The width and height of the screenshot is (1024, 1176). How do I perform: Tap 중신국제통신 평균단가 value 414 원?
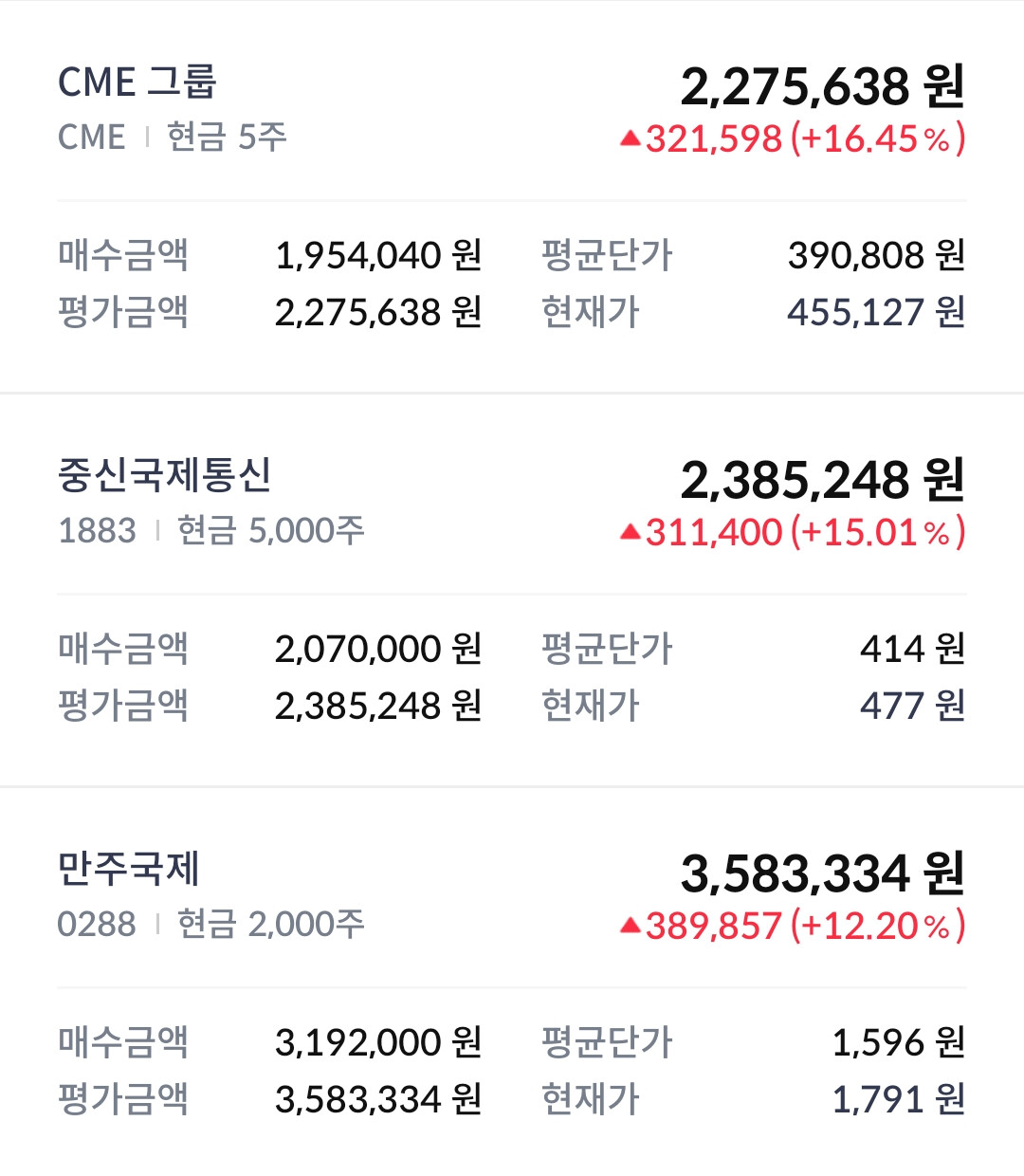[912, 650]
